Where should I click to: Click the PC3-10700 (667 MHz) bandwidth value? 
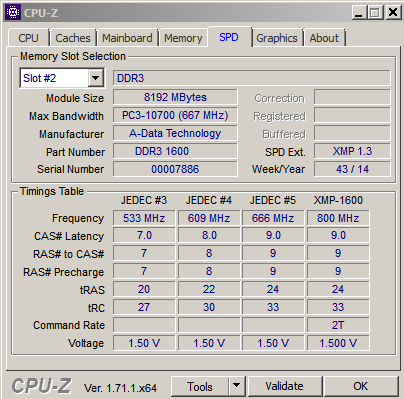[175, 115]
